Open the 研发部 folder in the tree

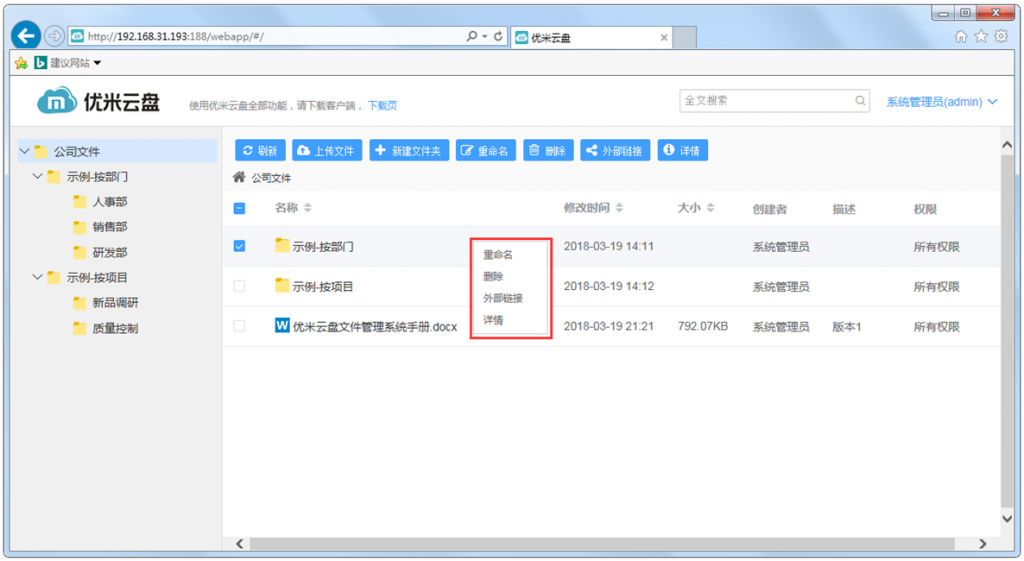click(109, 253)
